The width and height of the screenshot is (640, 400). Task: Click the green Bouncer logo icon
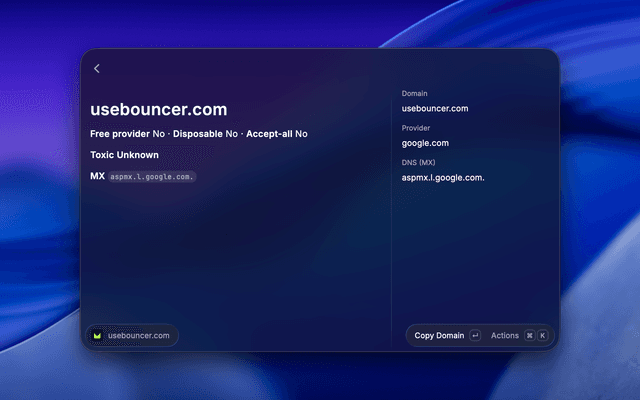tap(97, 336)
